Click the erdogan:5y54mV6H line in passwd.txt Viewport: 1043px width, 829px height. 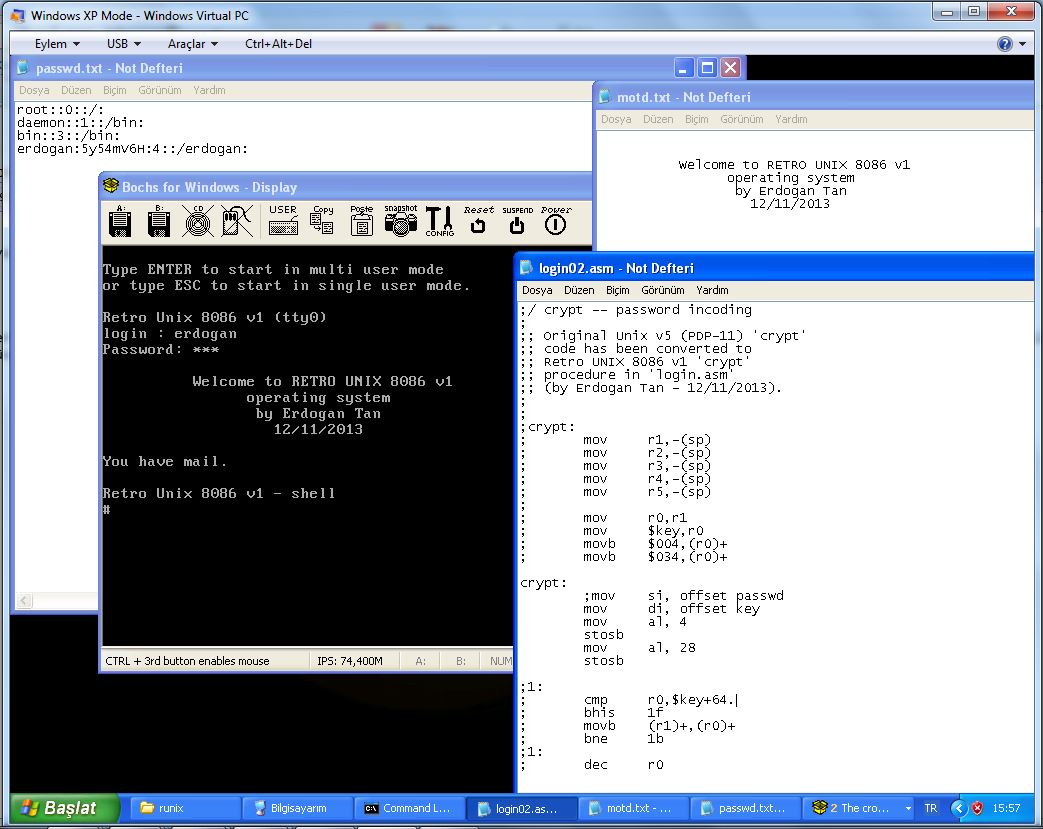tap(132, 149)
